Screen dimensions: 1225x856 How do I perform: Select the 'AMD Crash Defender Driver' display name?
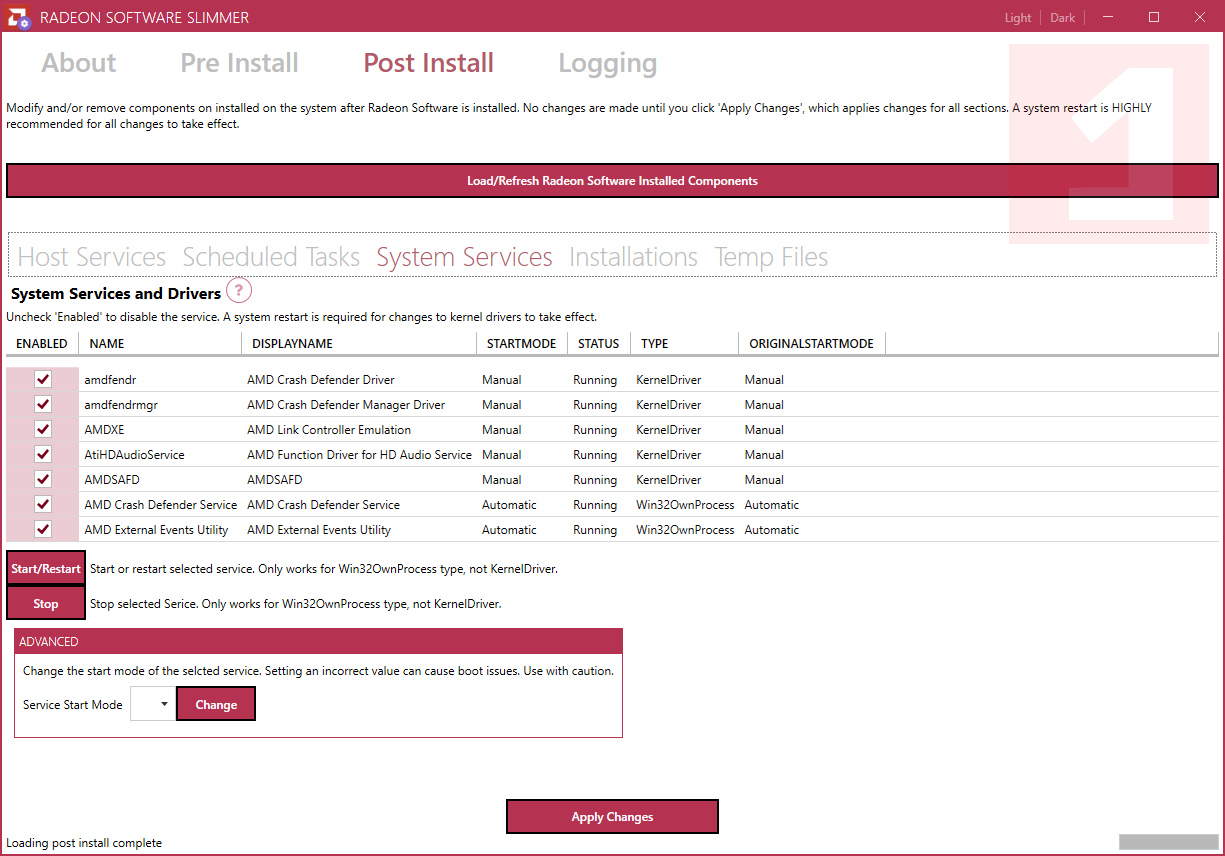(321, 380)
